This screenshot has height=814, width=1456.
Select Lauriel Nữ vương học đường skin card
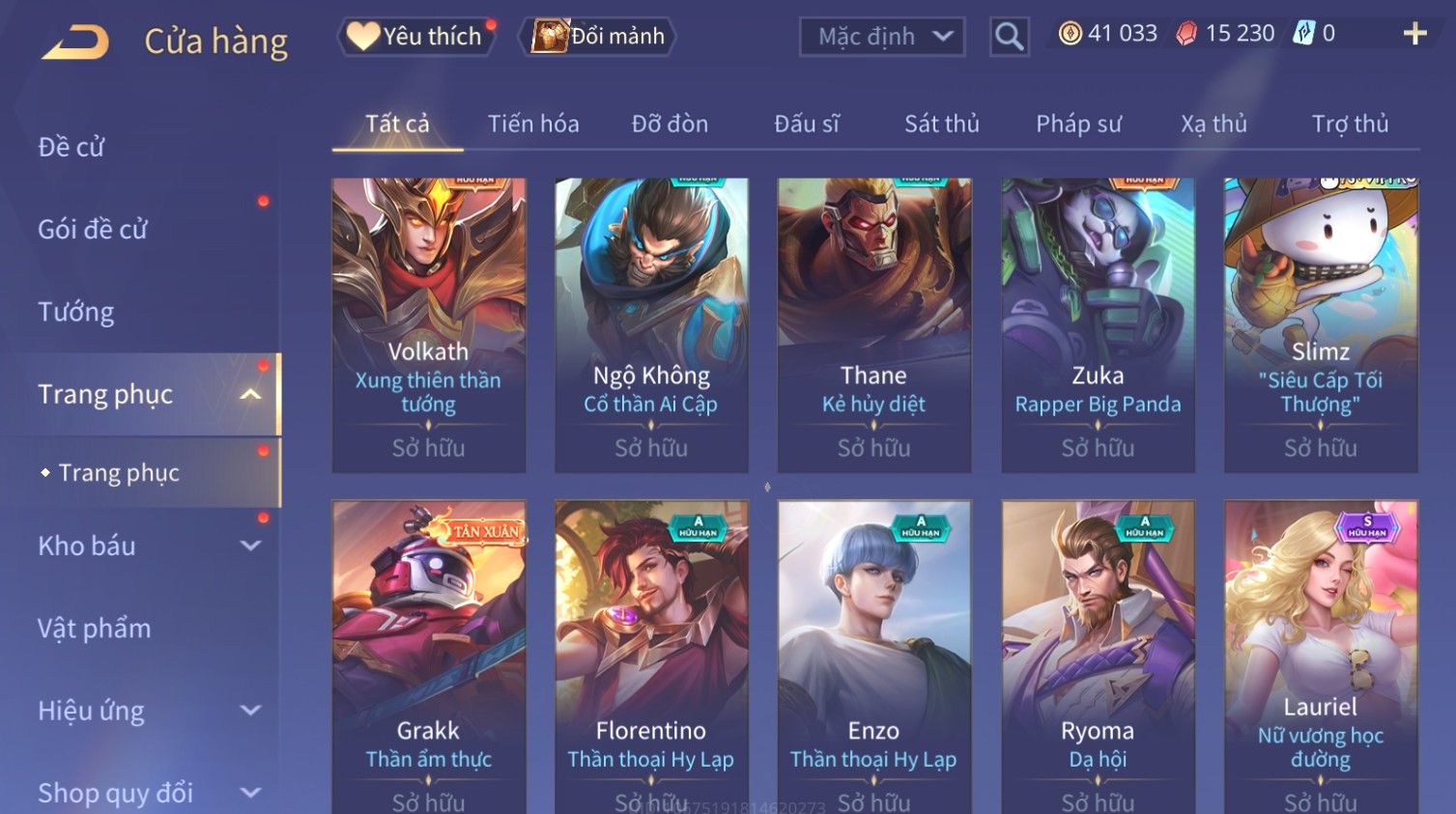[1321, 657]
